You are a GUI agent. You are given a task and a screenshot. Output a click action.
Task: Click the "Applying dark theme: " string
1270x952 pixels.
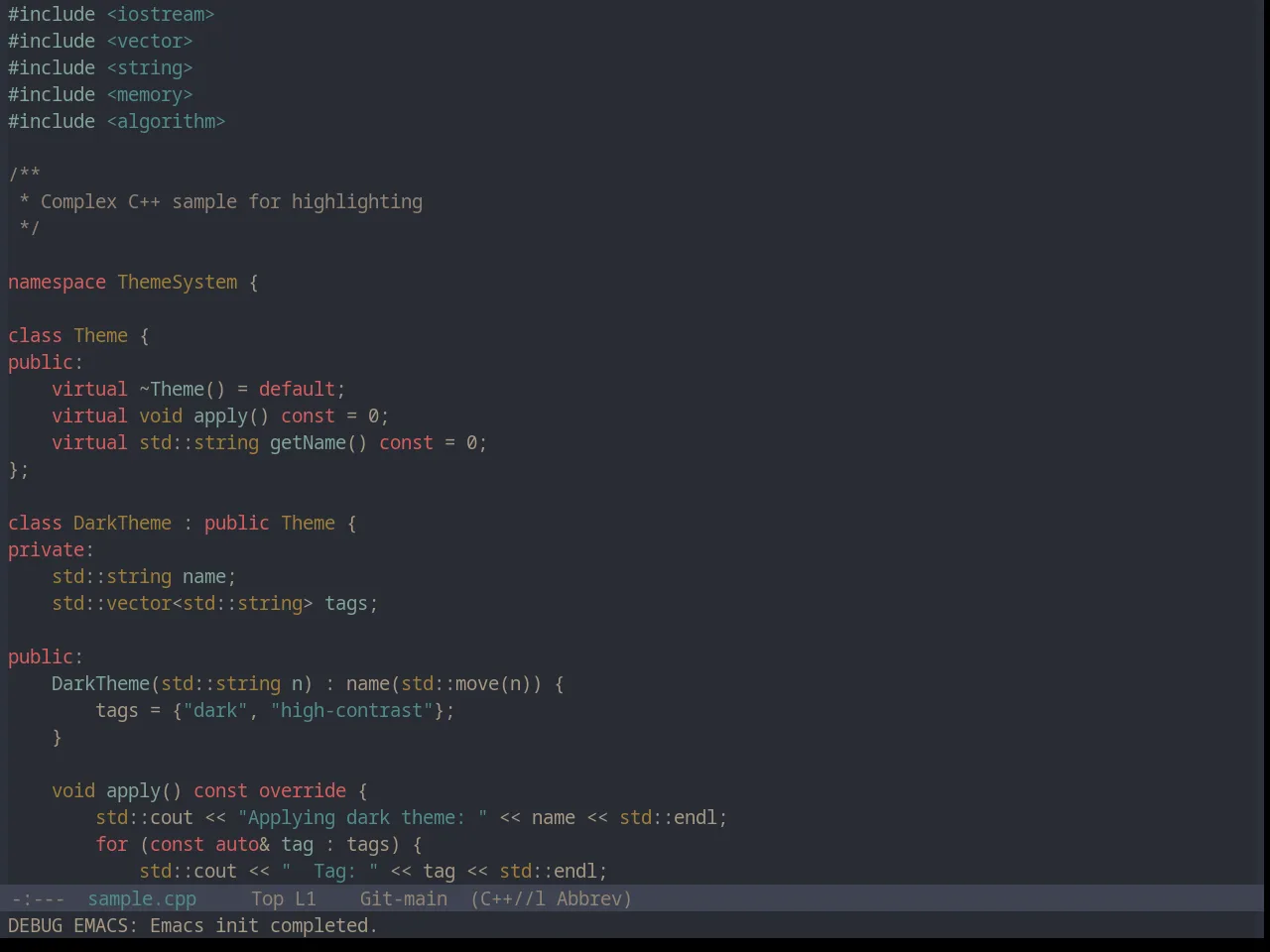[362, 817]
